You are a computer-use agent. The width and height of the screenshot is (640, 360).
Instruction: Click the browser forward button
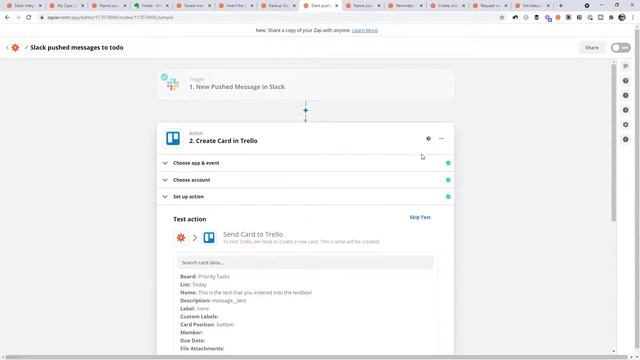[18, 18]
